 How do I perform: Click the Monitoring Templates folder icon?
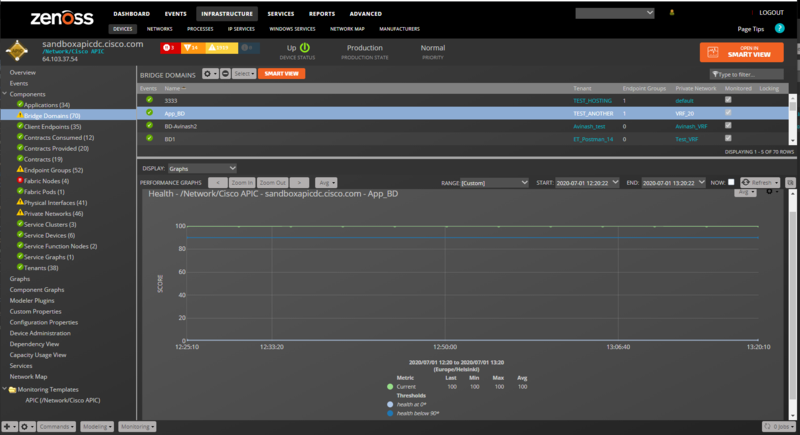point(12,390)
